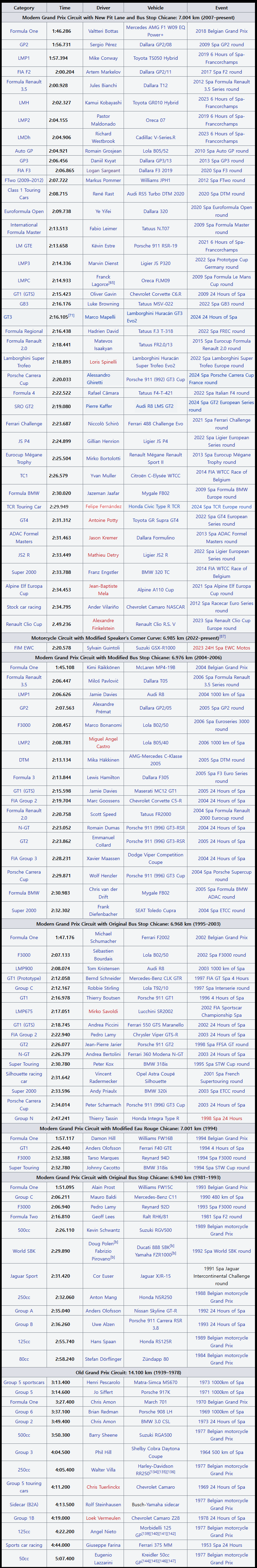Click the Euroformula Open category
Viewport: 257px width, 1568px height.
coord(24,211)
